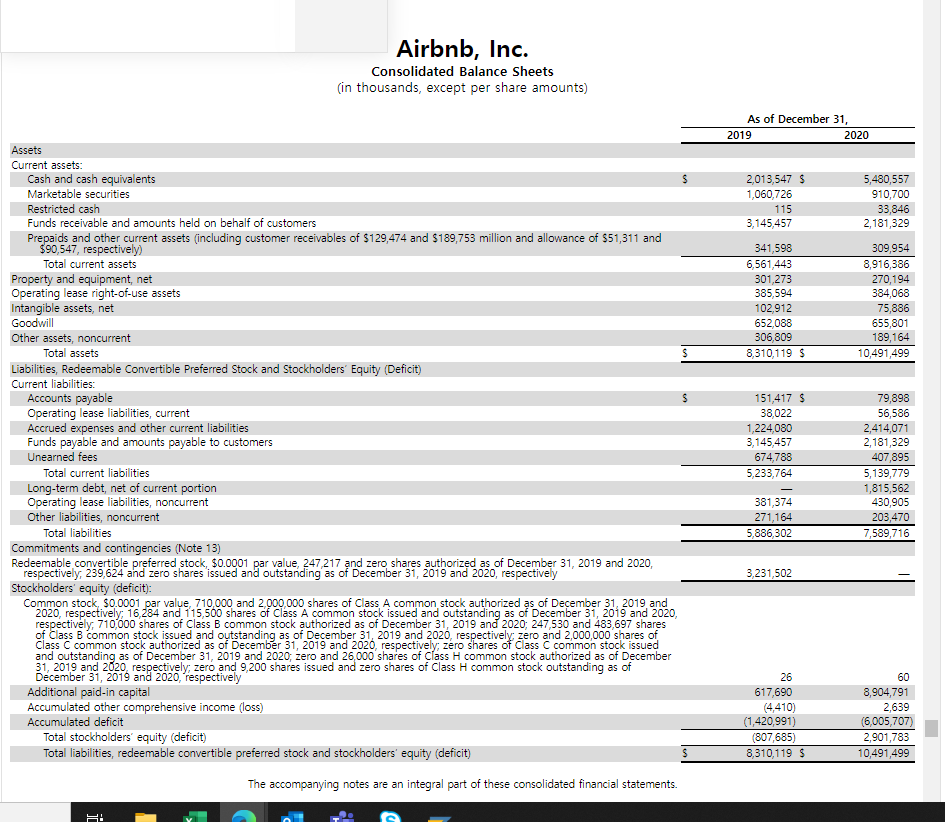Image resolution: width=945 pixels, height=822 pixels.
Task: Click the 'Goodwill' row label
Action: pyautogui.click(x=33, y=323)
